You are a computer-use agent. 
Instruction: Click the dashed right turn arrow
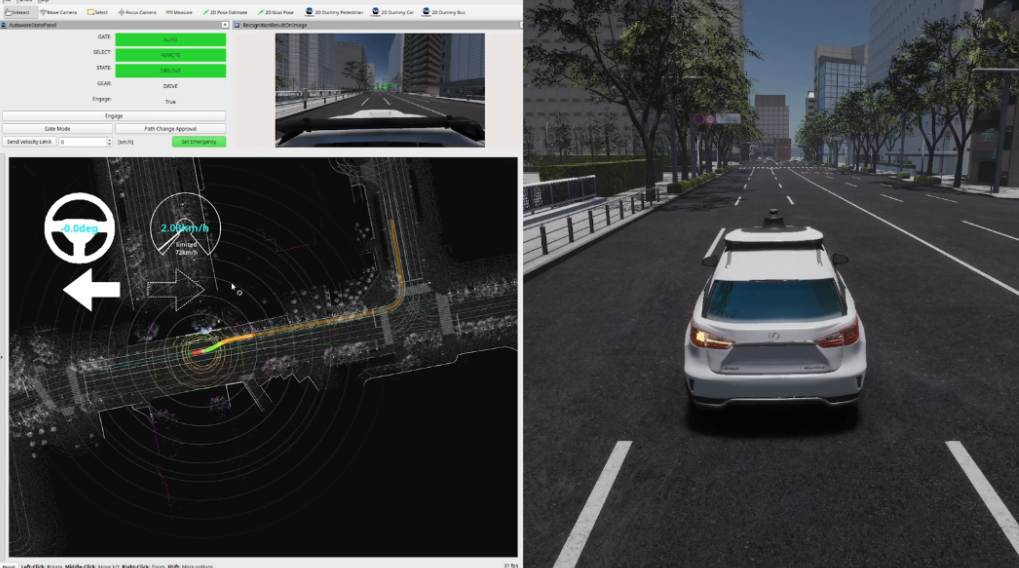coord(176,290)
